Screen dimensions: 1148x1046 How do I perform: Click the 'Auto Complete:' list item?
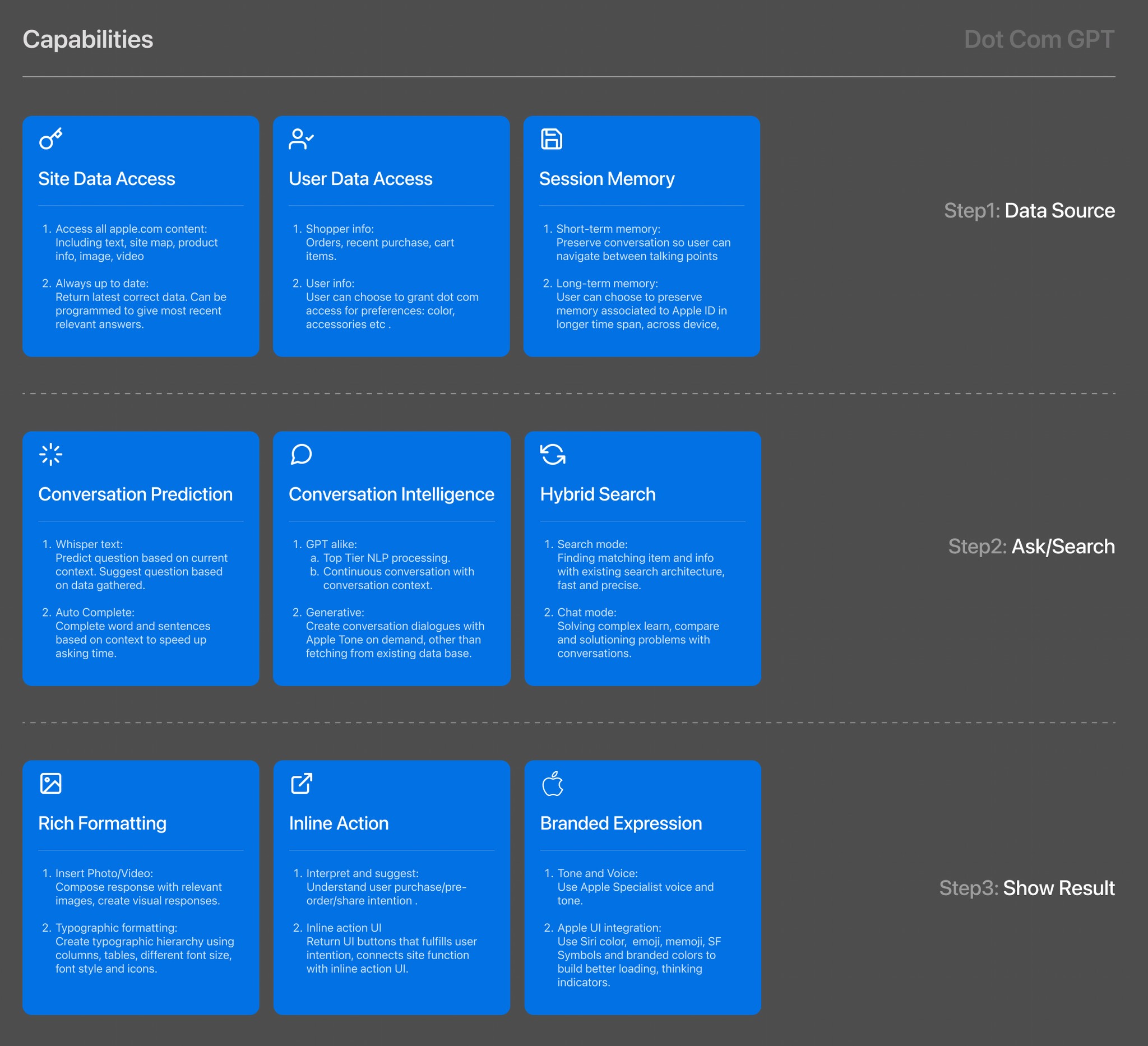click(95, 613)
